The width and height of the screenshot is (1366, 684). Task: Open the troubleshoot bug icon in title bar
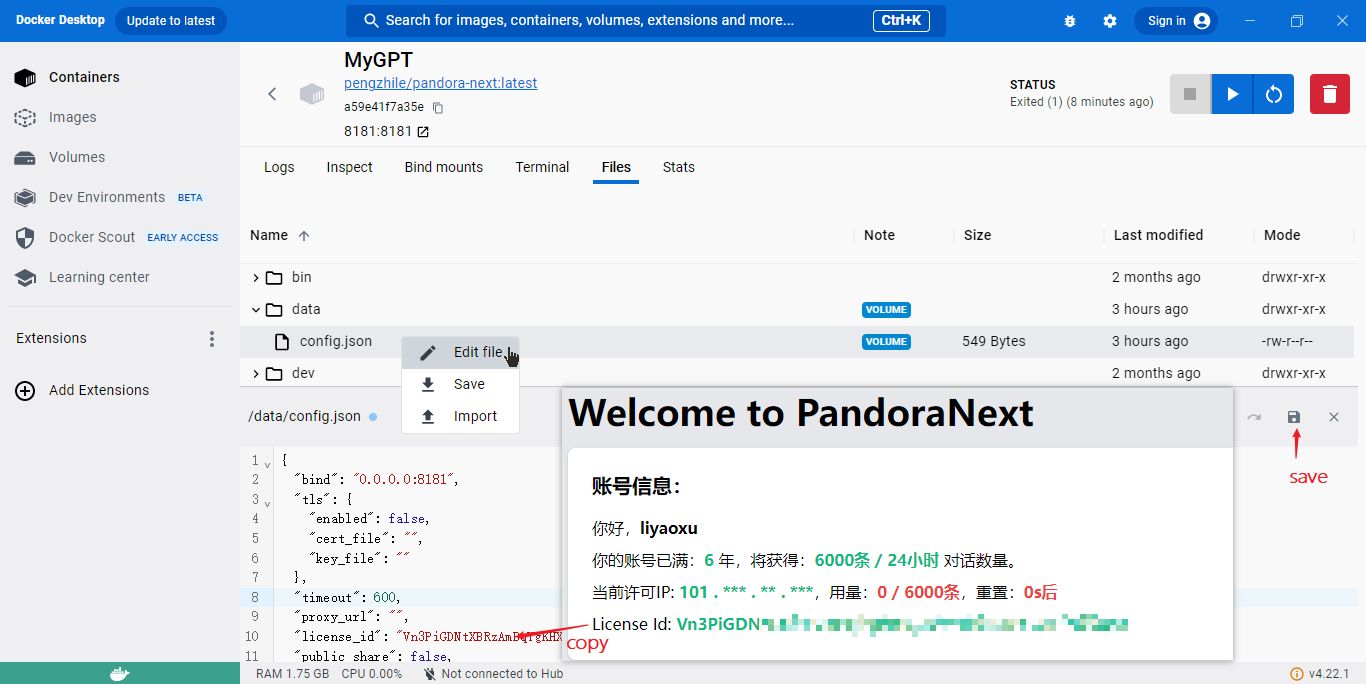tap(1070, 21)
